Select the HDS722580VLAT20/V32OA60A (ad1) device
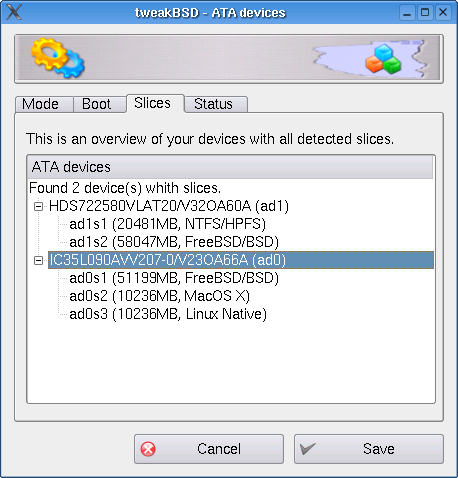 click(169, 206)
